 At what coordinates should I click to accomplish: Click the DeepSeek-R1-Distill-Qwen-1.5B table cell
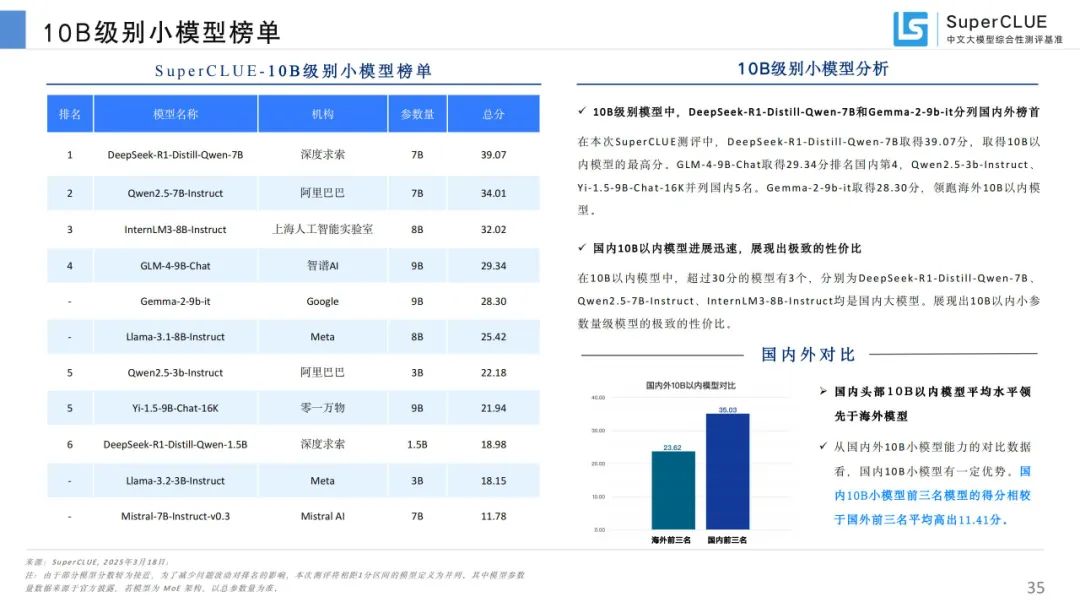pos(175,445)
